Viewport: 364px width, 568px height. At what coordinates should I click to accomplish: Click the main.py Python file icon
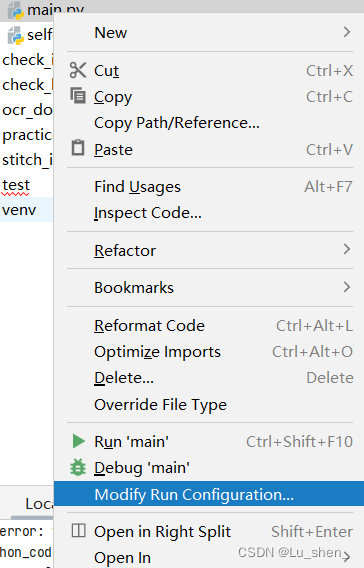click(x=15, y=10)
